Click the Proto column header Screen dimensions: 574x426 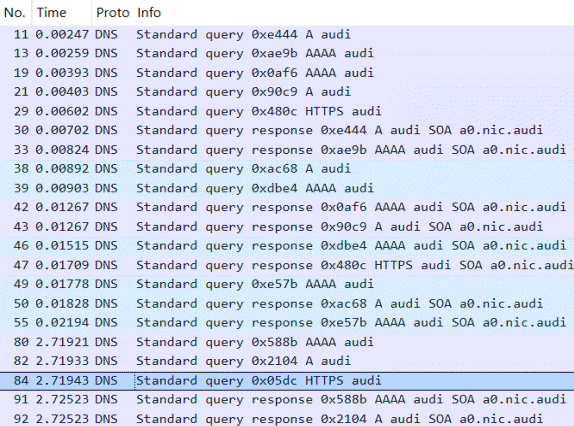coord(112,13)
